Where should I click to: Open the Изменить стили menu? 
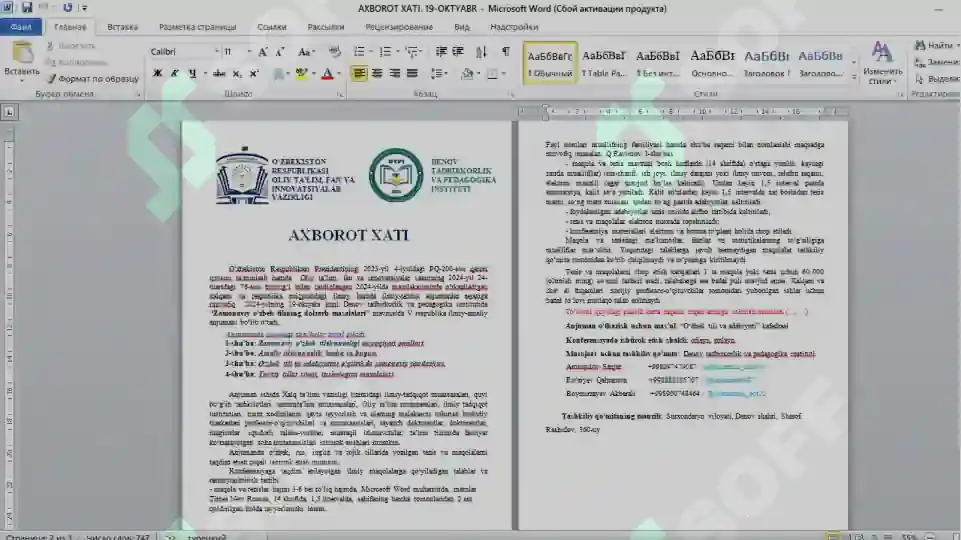point(882,63)
